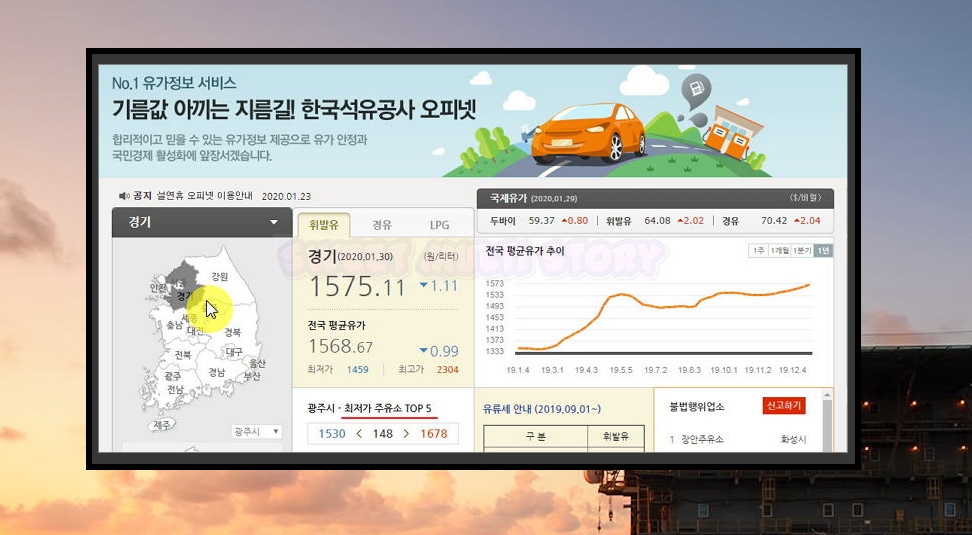Click the 휘발유 table column header
Image resolution: width=972 pixels, height=535 pixels.
(616, 437)
